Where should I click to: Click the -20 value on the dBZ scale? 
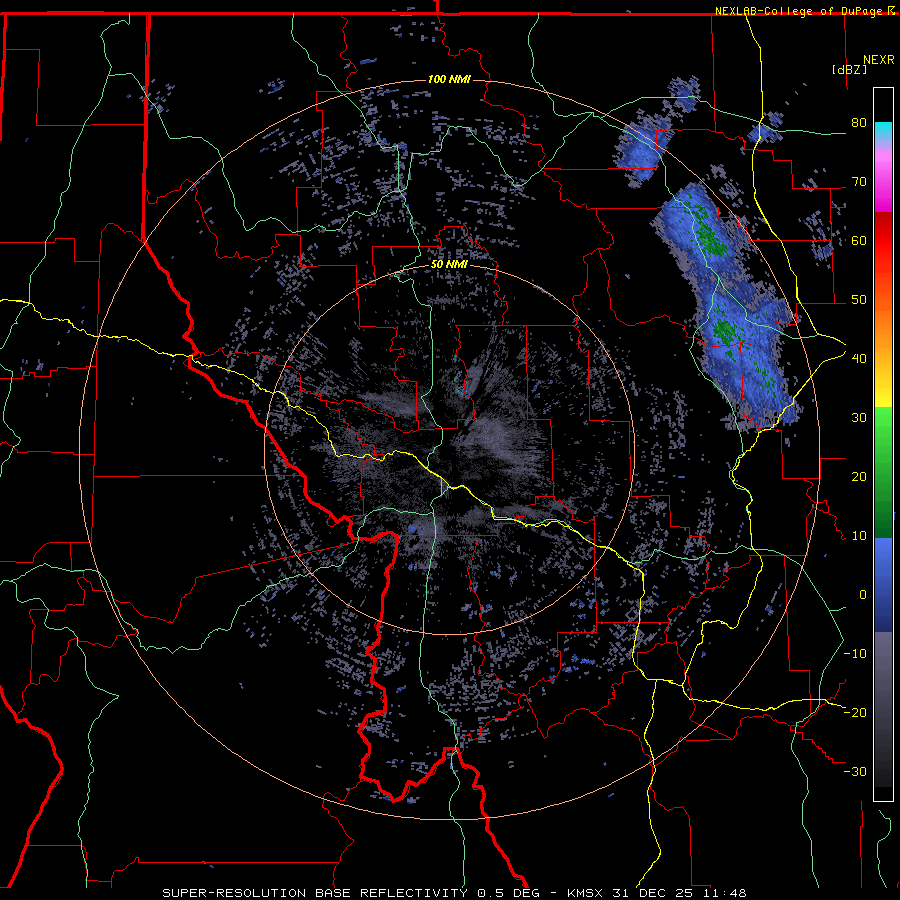[855, 712]
